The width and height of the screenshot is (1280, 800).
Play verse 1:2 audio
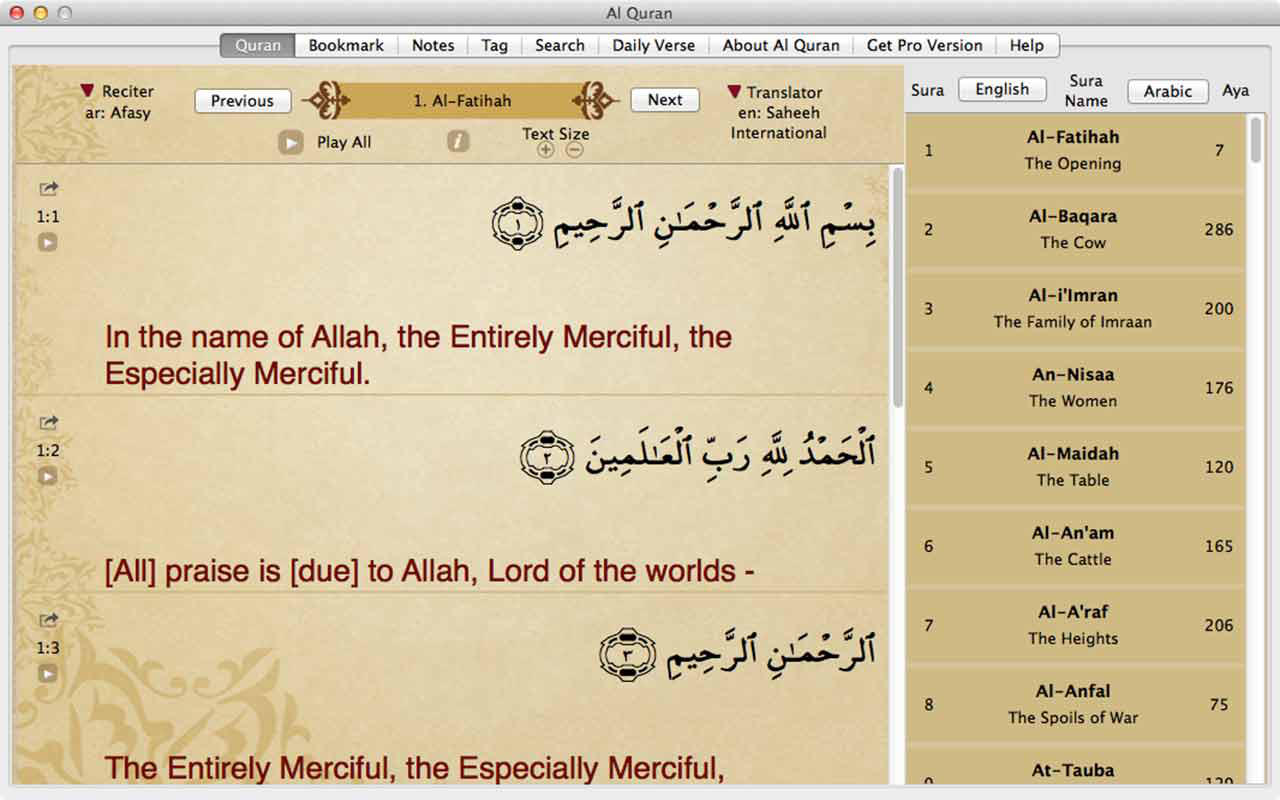pyautogui.click(x=48, y=476)
